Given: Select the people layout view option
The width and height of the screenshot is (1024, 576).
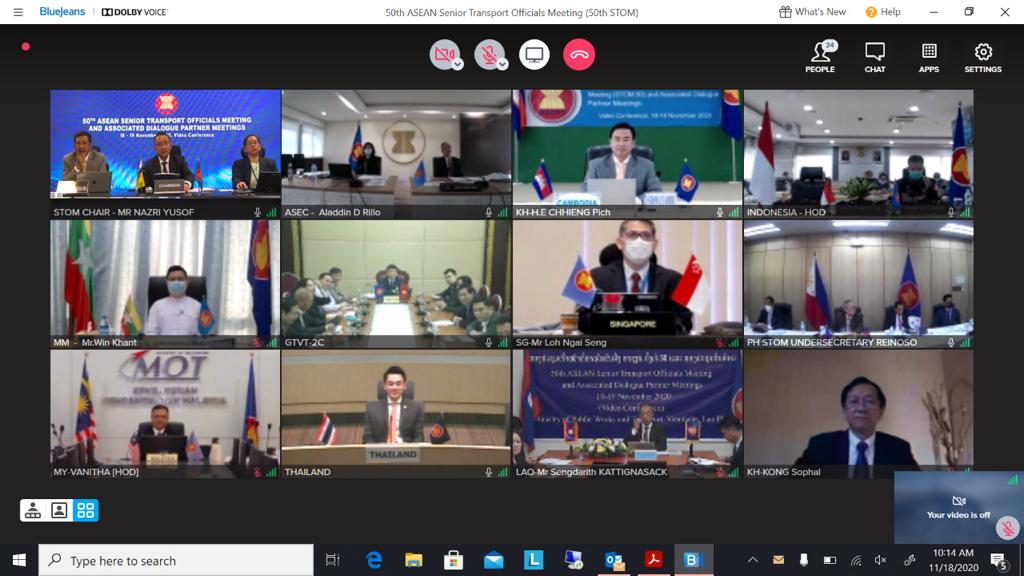Looking at the screenshot, I should (x=33, y=511).
